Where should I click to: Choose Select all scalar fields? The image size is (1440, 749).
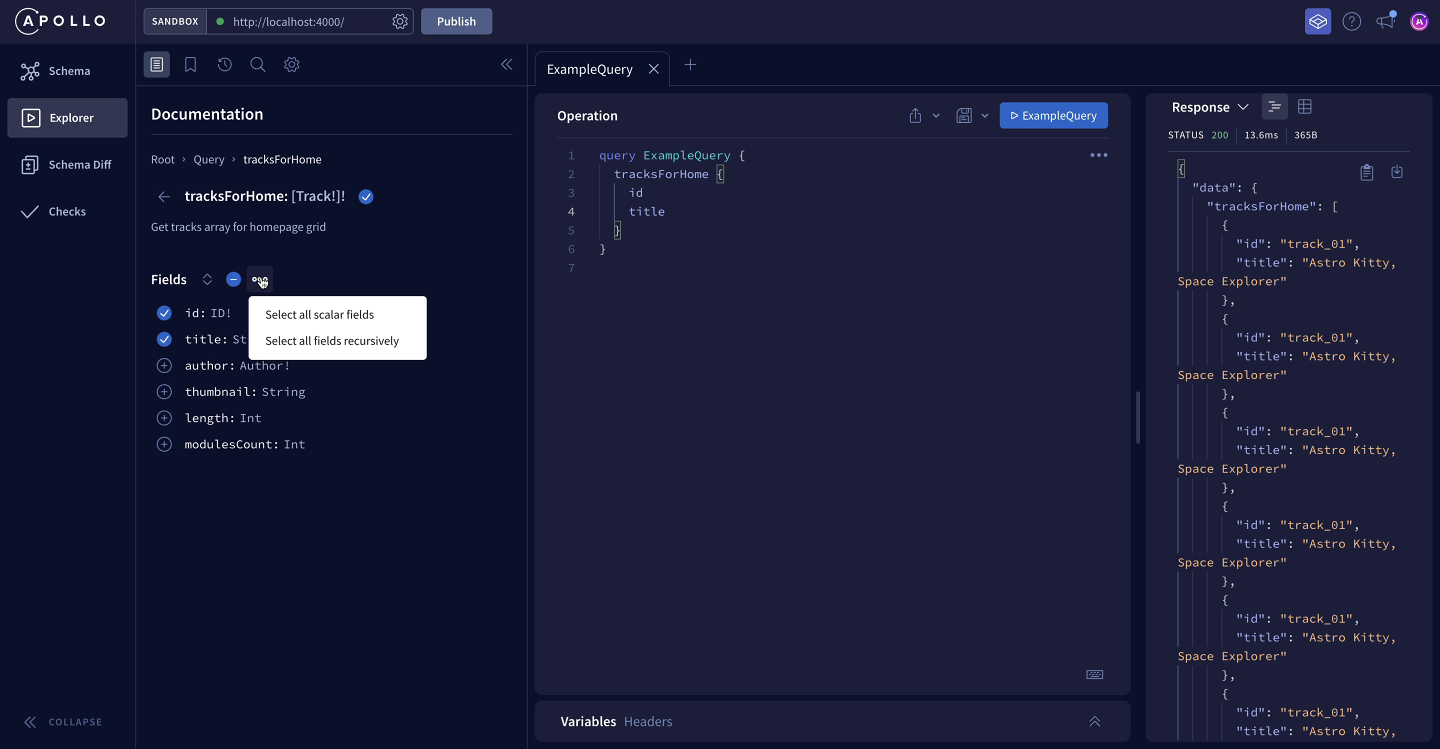(338, 315)
